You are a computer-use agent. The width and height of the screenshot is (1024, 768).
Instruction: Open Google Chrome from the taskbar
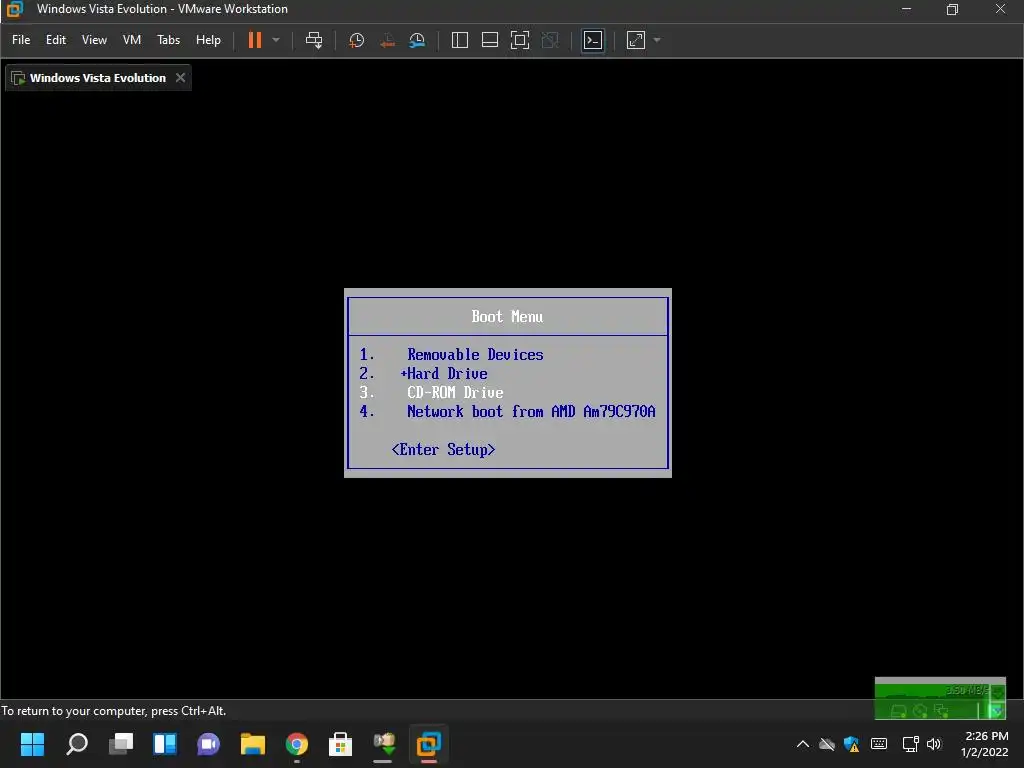296,744
